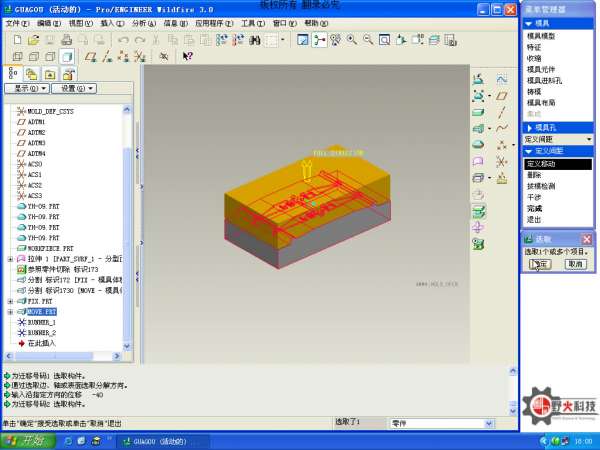Open a file with the folder icon
The height and width of the screenshot is (450, 600).
tap(34, 40)
